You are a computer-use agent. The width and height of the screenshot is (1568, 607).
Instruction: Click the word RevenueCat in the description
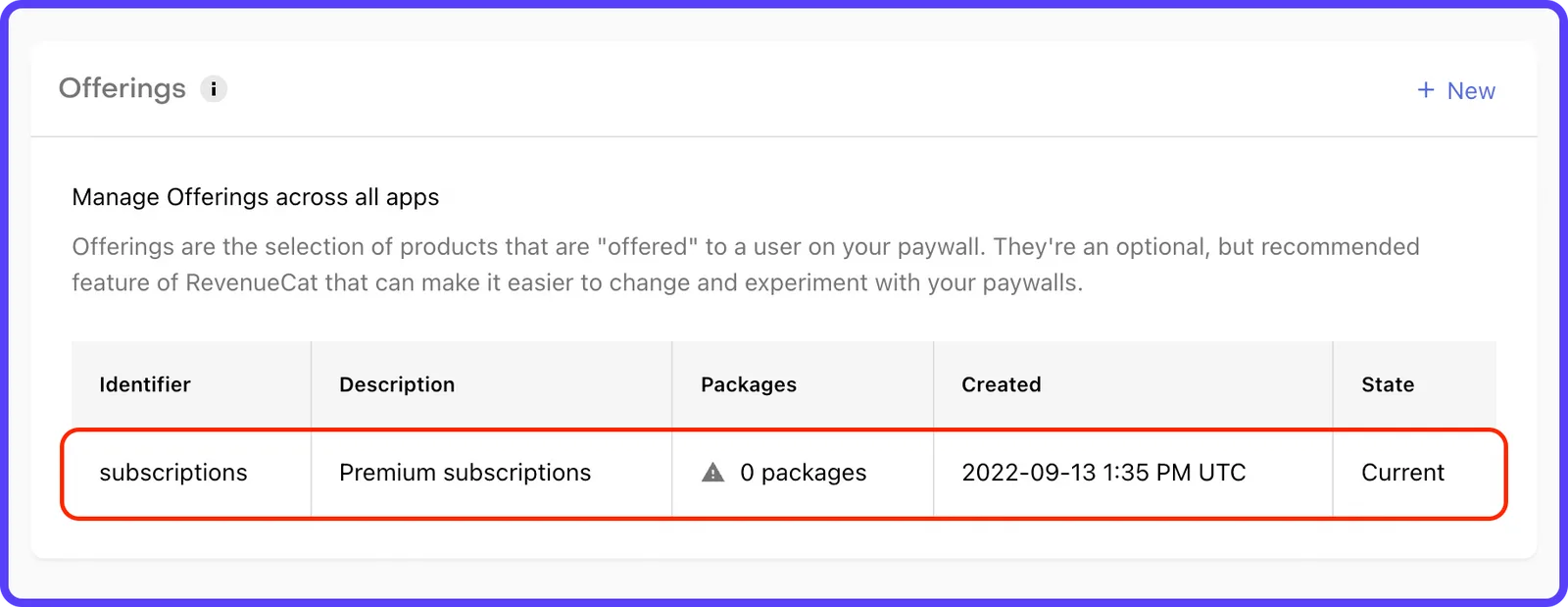point(252,283)
